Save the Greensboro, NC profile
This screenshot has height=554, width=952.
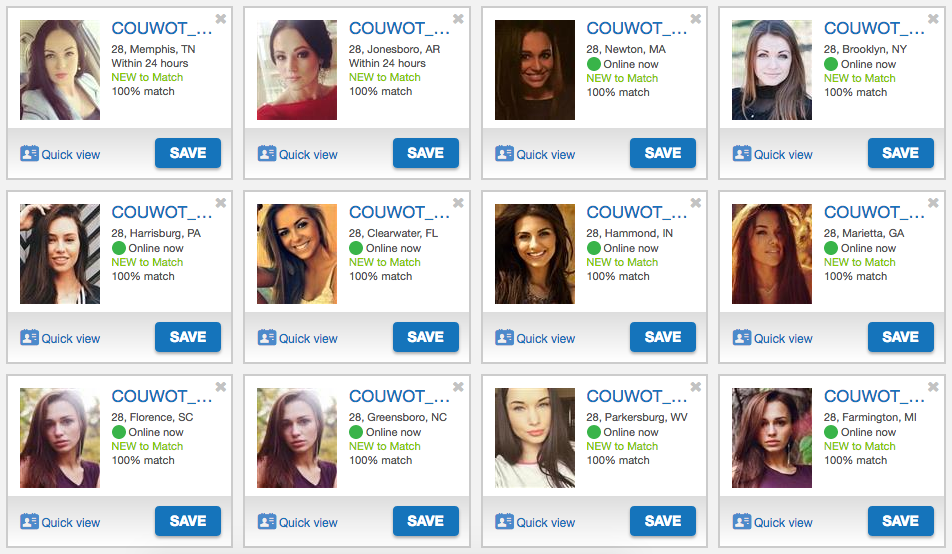tap(426, 521)
